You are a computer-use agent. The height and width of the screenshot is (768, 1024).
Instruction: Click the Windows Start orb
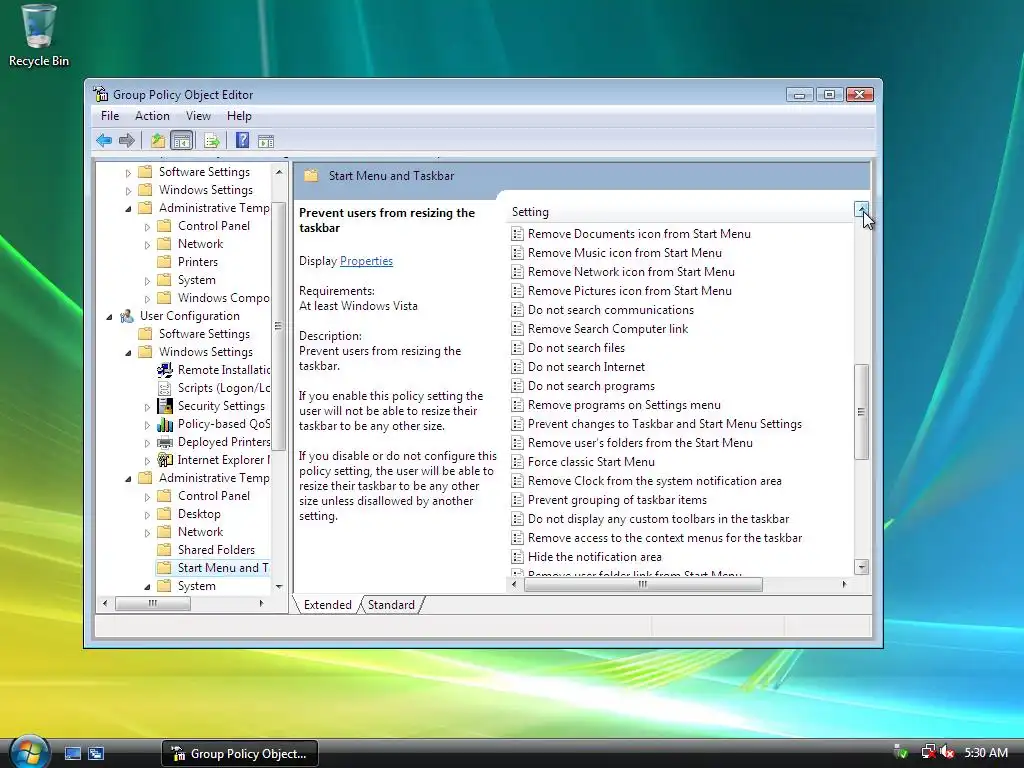click(29, 752)
